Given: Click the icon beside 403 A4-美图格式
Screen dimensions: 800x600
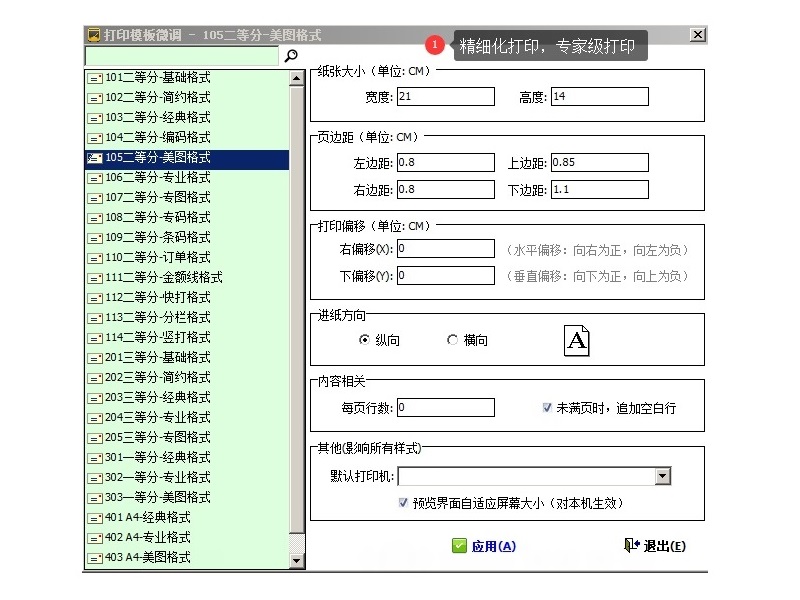Looking at the screenshot, I should [95, 558].
